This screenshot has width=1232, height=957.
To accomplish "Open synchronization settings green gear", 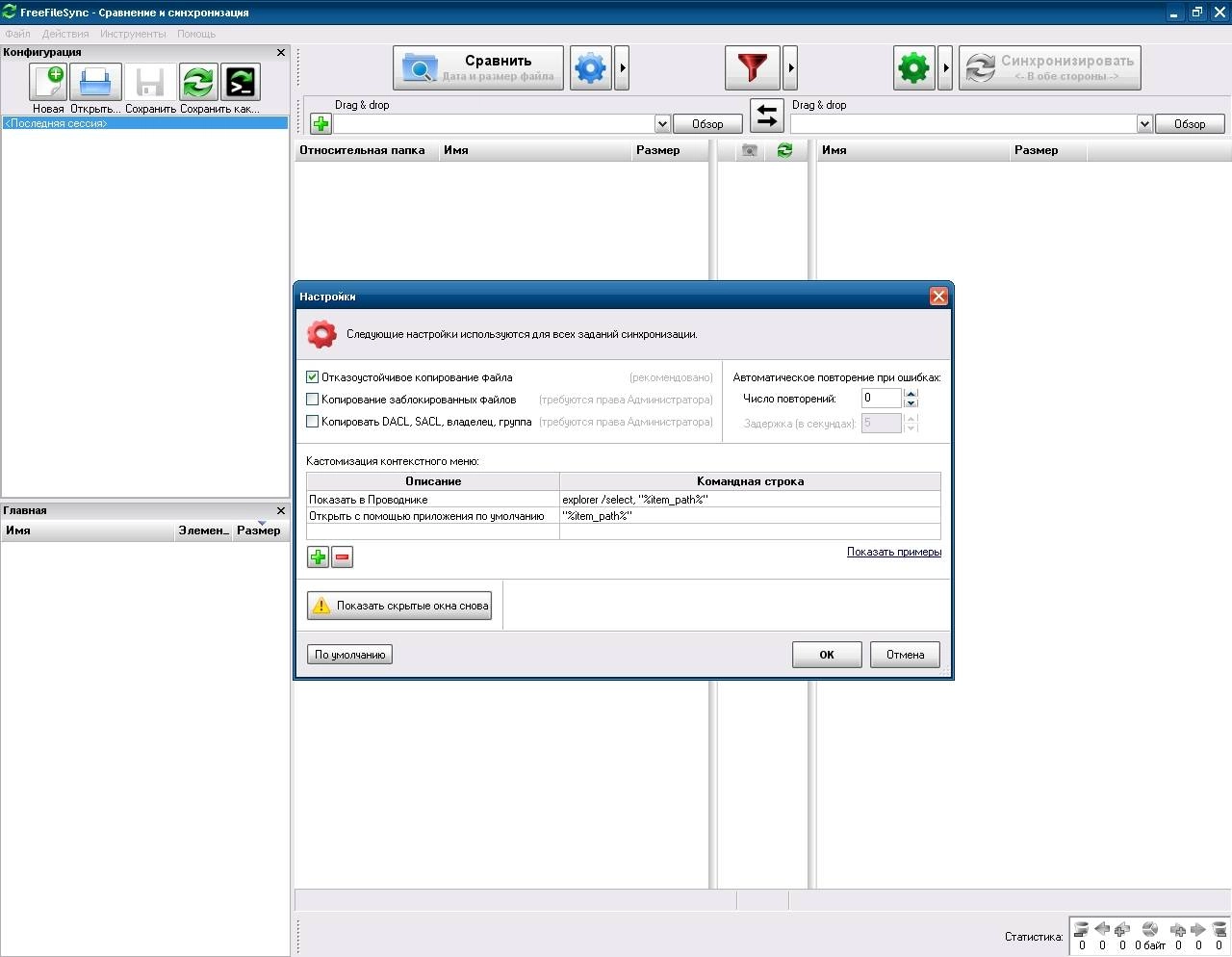I will pos(913,68).
